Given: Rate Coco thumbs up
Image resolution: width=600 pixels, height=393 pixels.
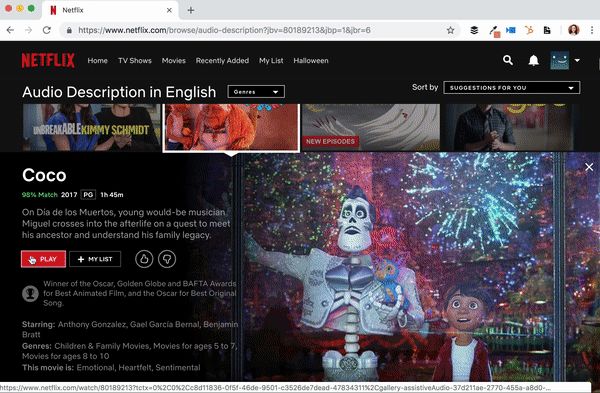Looking at the screenshot, I should (144, 259).
